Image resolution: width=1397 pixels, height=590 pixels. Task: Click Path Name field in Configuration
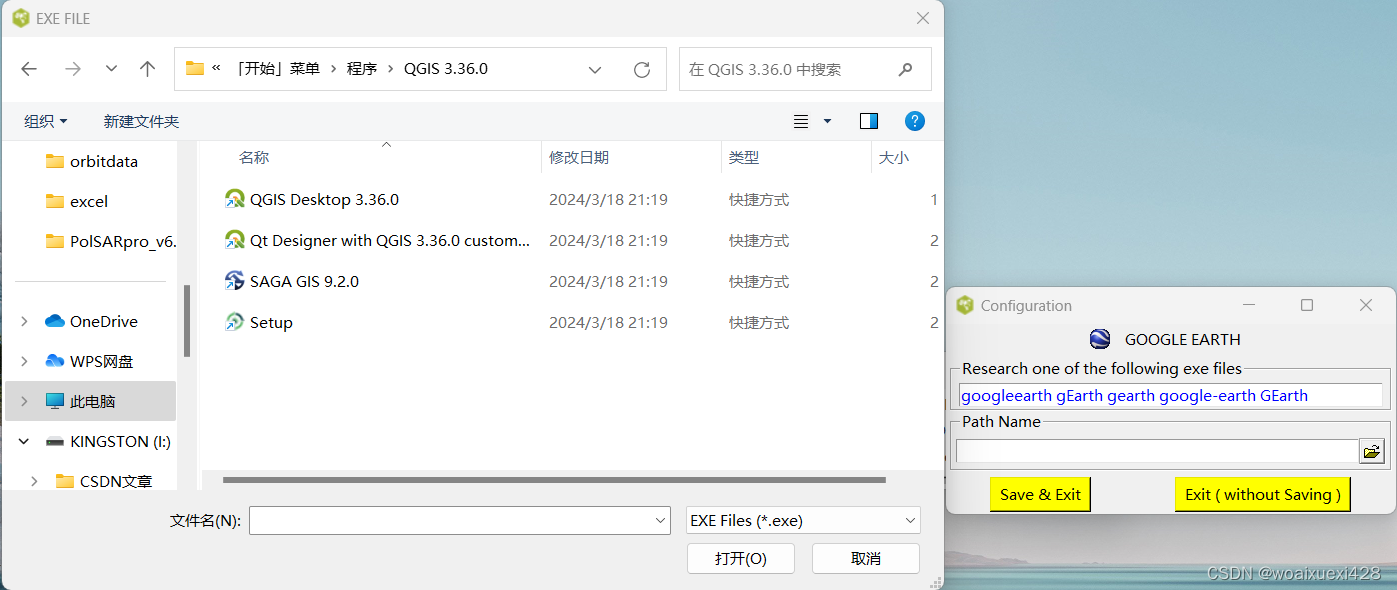pyautogui.click(x=1157, y=451)
